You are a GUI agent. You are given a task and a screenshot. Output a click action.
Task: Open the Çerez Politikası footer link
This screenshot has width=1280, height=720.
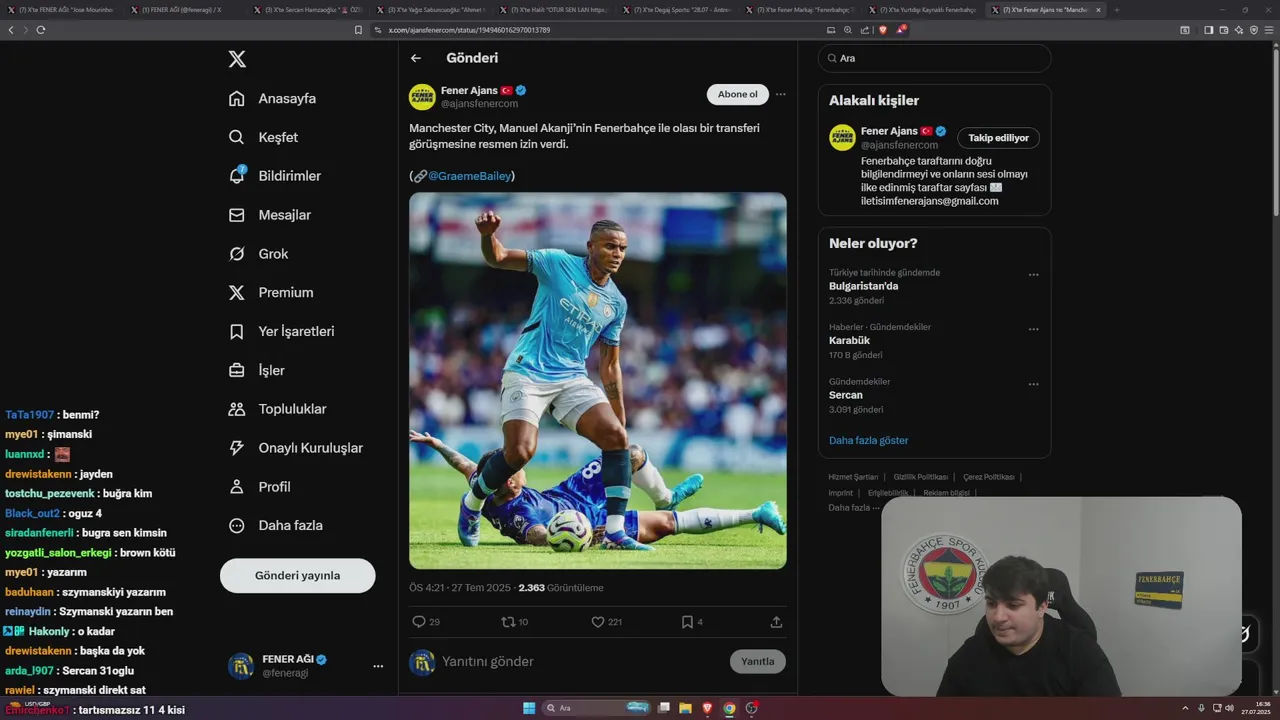pos(989,477)
